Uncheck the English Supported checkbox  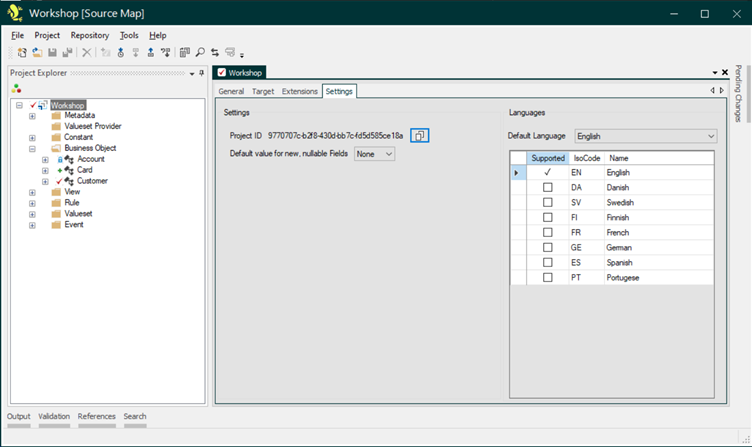pos(547,172)
